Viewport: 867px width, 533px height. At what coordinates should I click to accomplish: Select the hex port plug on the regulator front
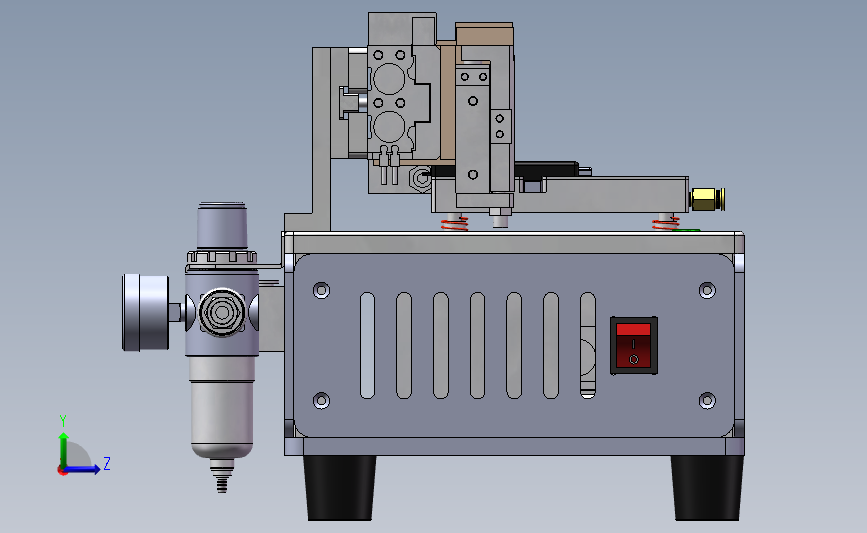(222, 312)
